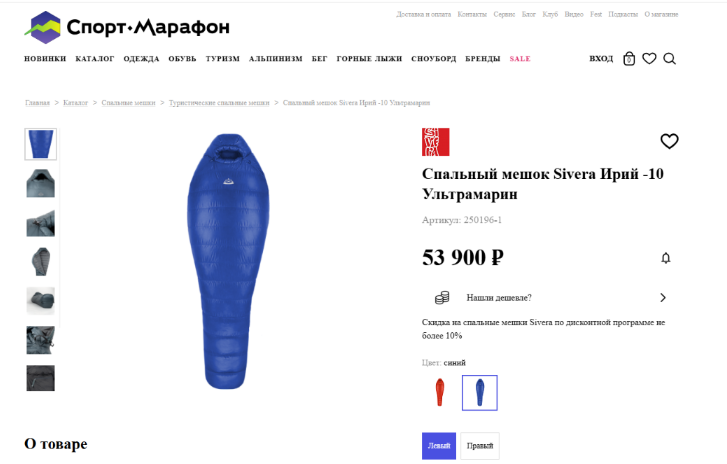Expand the Нашли дешевле arrow
727x464 pixels.
tap(663, 298)
